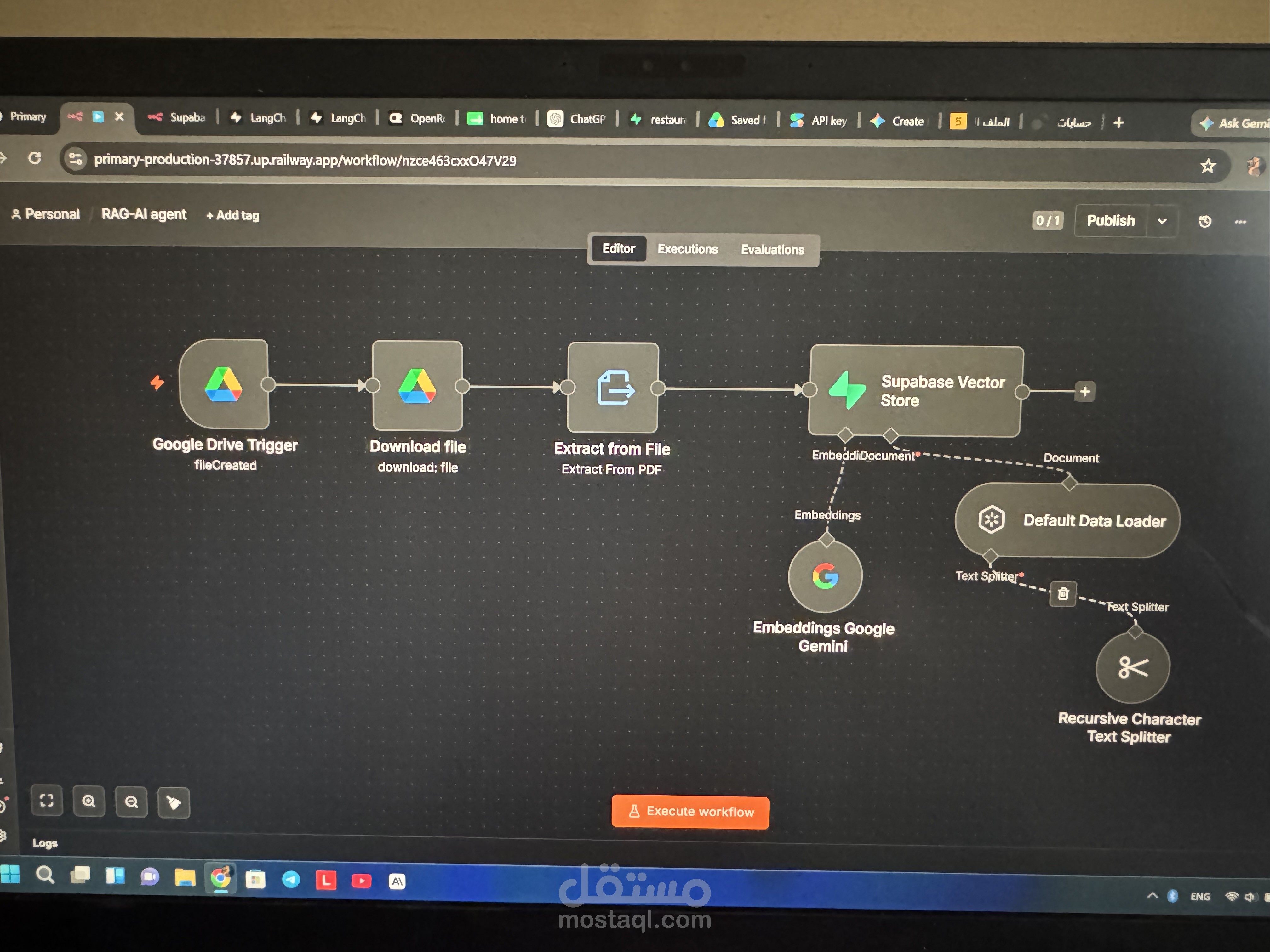Zoom to fit the workflow canvas
1270x952 pixels.
click(47, 801)
